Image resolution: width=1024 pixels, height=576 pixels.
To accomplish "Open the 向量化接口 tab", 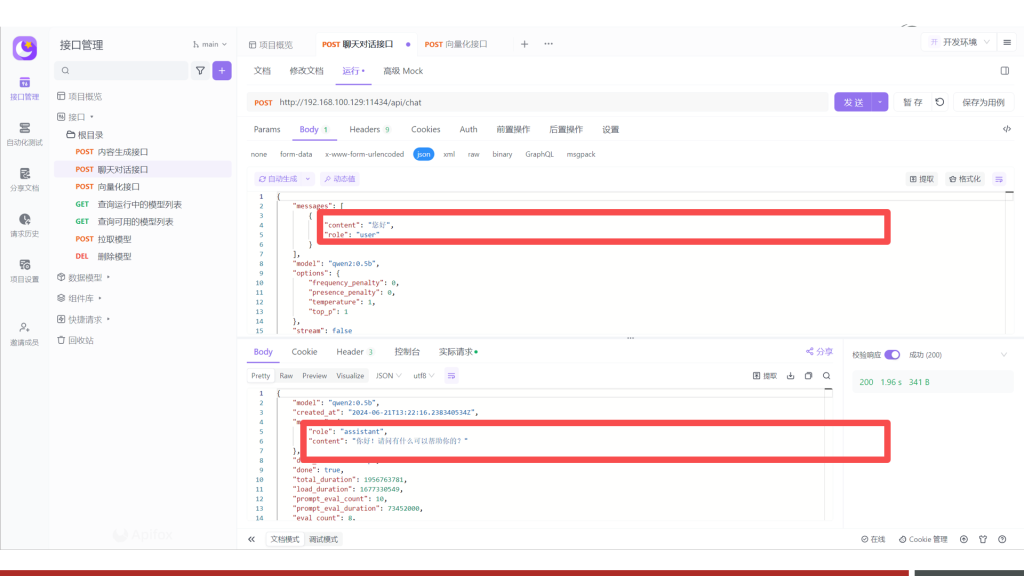I will pyautogui.click(x=457, y=44).
